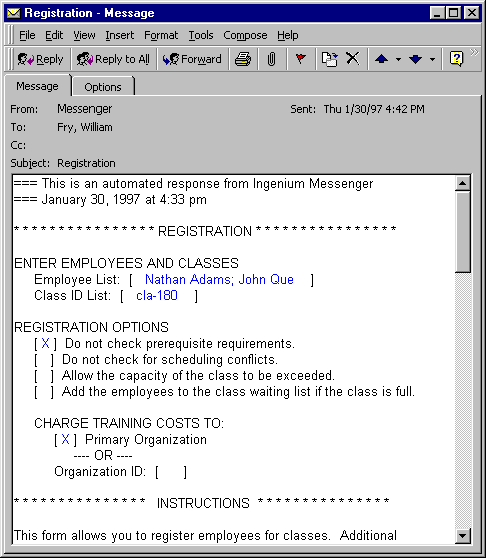Maximize the Registration message window
486x558 pixels.
point(454,13)
